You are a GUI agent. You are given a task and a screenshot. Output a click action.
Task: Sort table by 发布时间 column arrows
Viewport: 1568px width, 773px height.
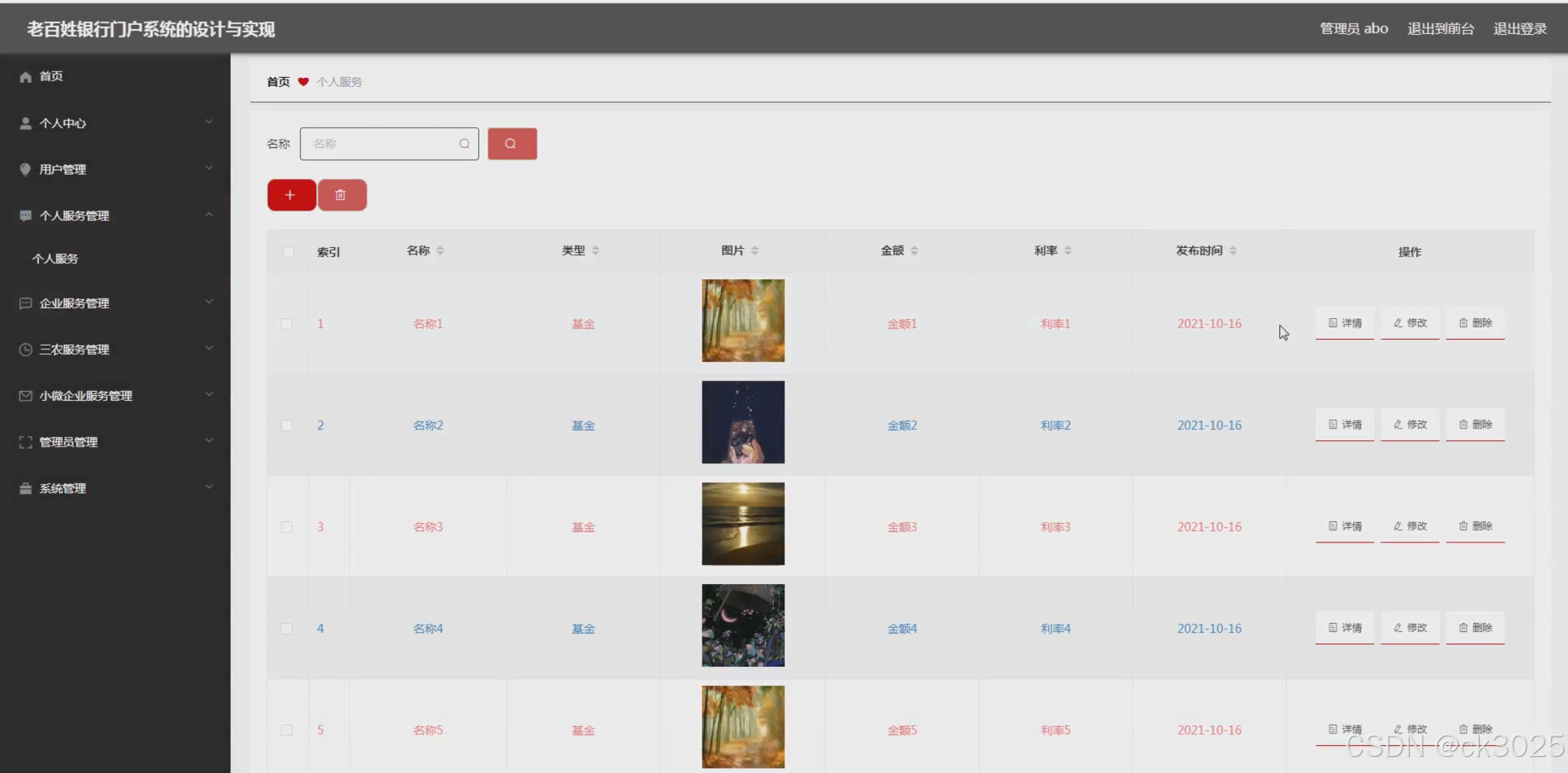[1233, 251]
